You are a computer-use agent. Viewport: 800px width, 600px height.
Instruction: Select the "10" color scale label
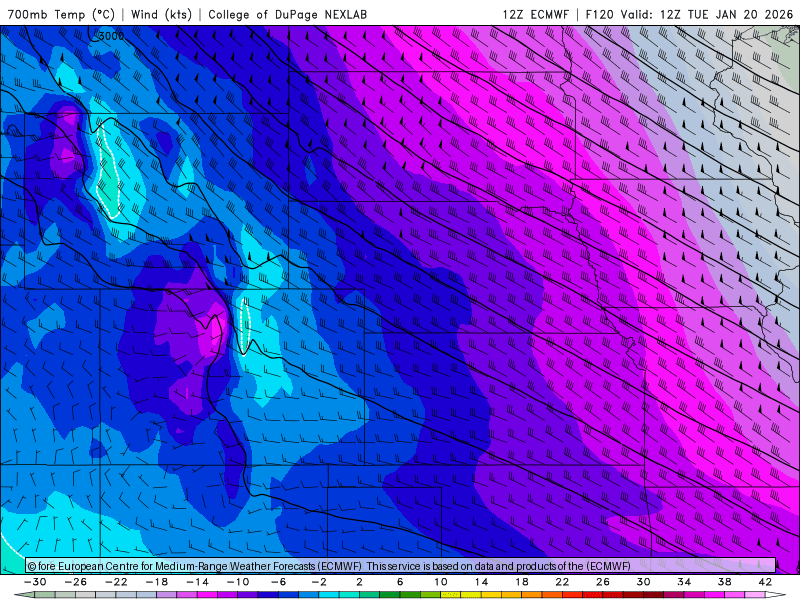441,582
